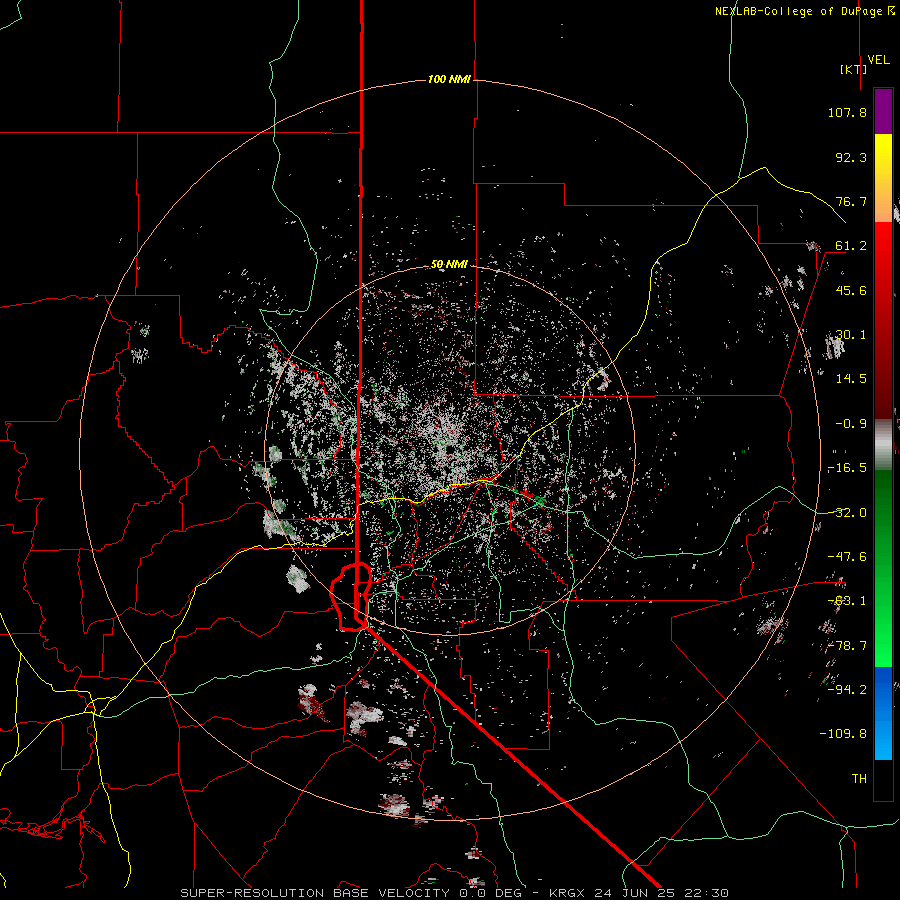The height and width of the screenshot is (900, 900).
Task: Click the -0.9 velocity scale value
Action: point(851,424)
